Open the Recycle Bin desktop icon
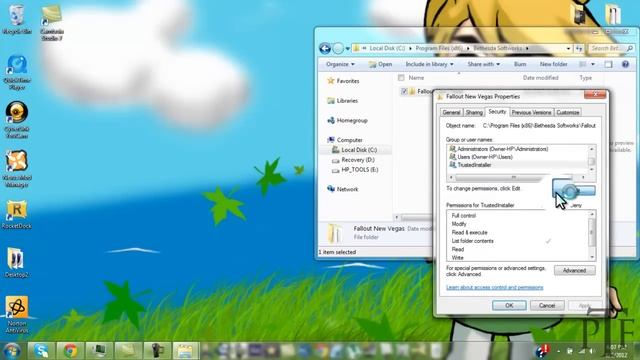The height and width of the screenshot is (360, 640). pyautogui.click(x=16, y=20)
